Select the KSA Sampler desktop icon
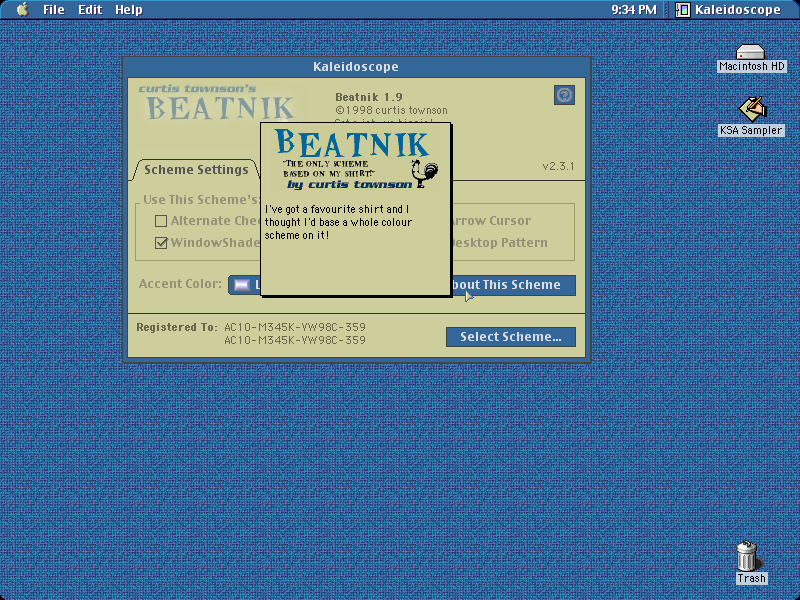The width and height of the screenshot is (800, 600). pyautogui.click(x=751, y=116)
